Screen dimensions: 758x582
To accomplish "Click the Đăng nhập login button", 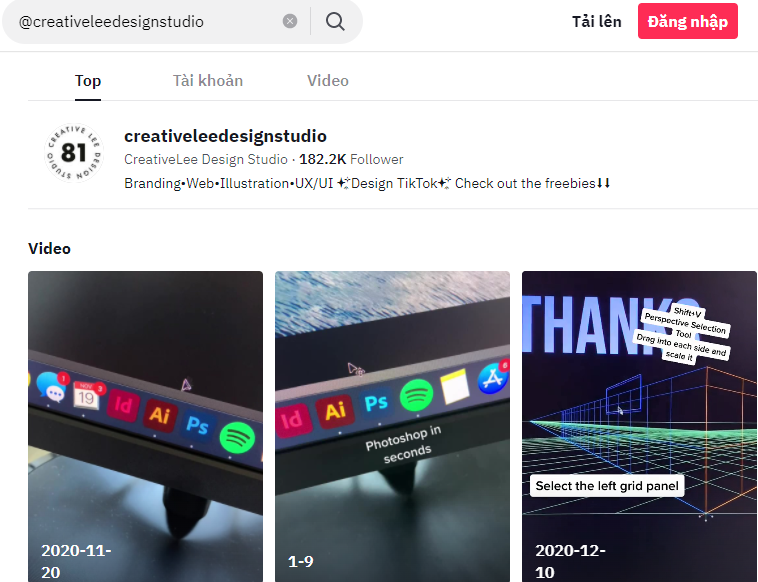I will coord(687,21).
